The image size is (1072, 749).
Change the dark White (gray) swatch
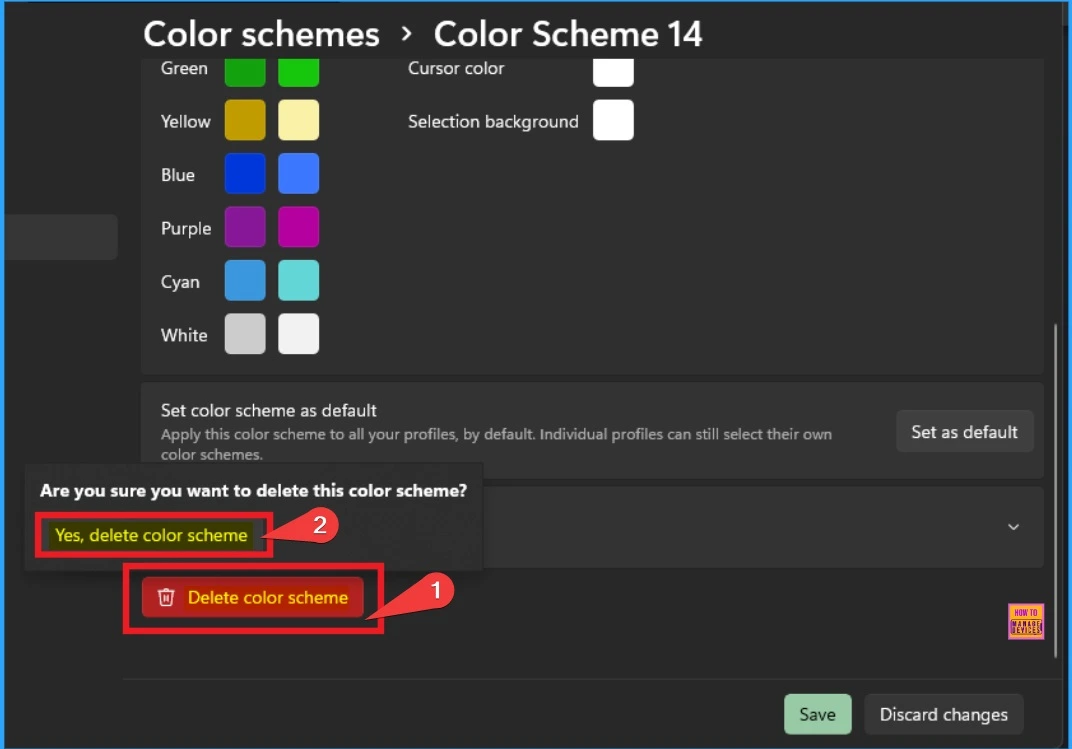245,334
